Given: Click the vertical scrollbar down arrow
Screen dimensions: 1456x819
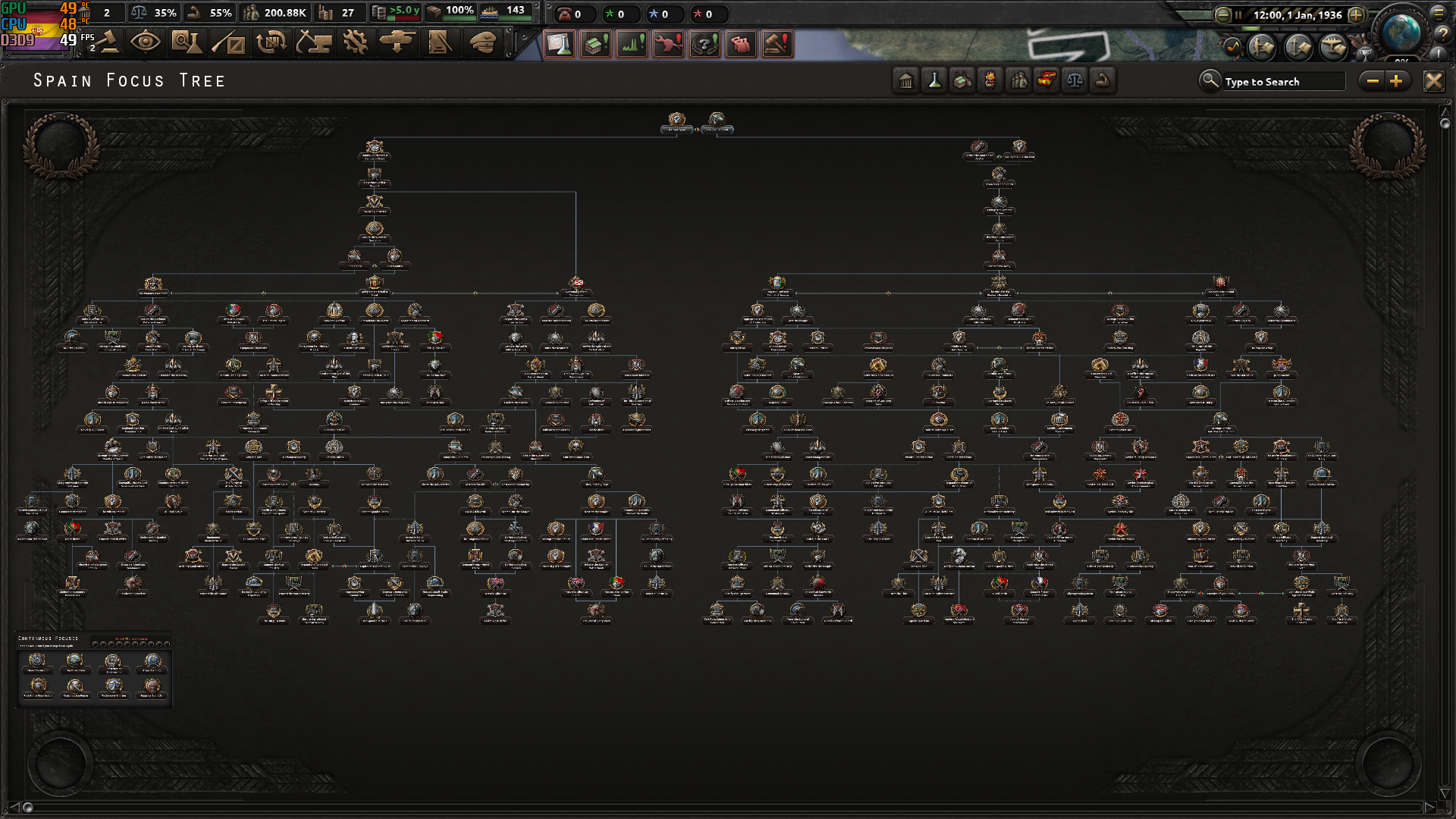Looking at the screenshot, I should tap(1445, 794).
